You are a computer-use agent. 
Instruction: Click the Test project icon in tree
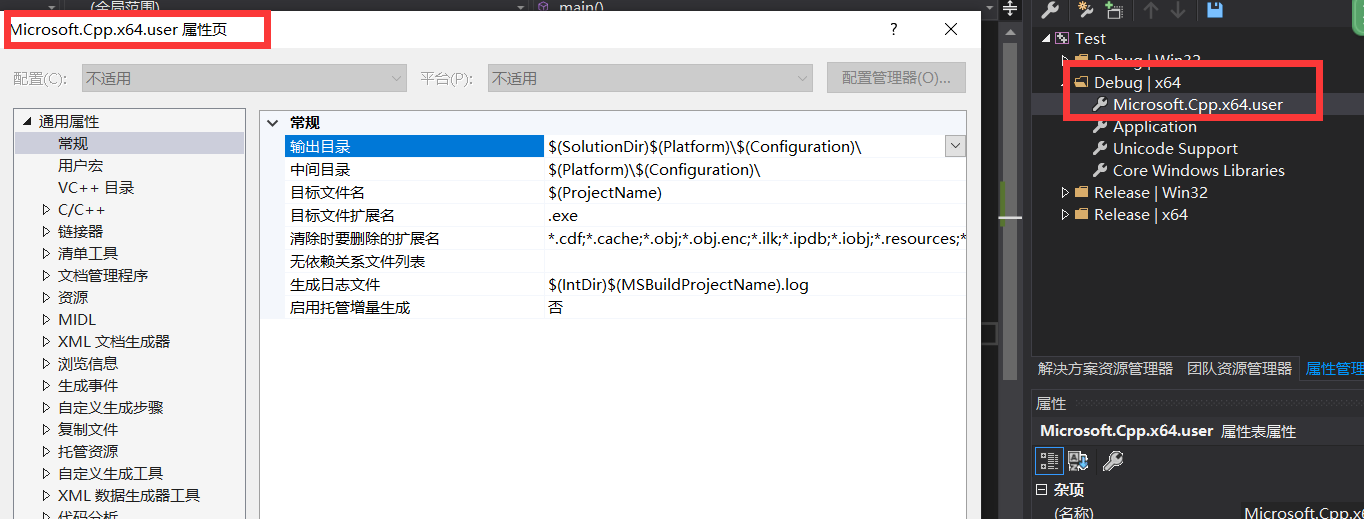(x=1062, y=38)
